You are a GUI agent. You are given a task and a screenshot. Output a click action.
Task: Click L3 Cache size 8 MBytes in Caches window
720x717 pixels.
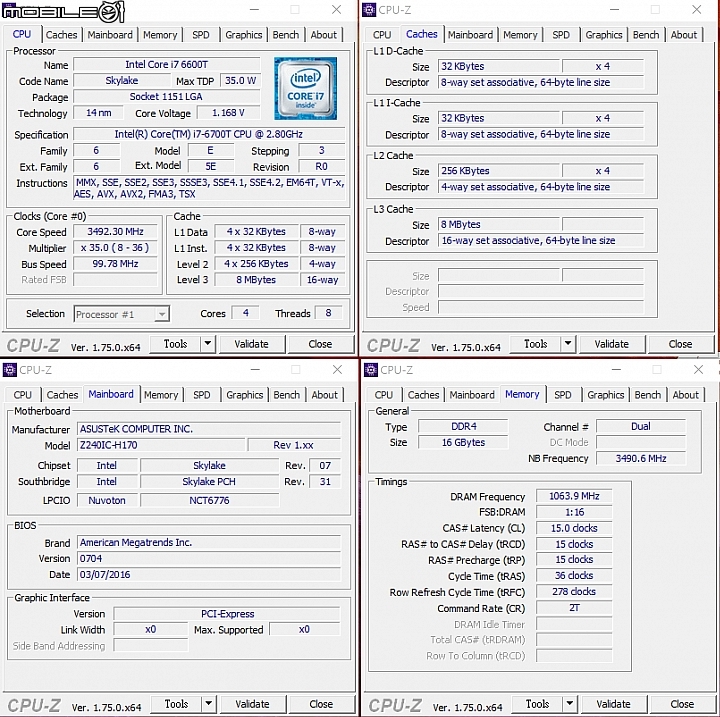click(x=499, y=224)
